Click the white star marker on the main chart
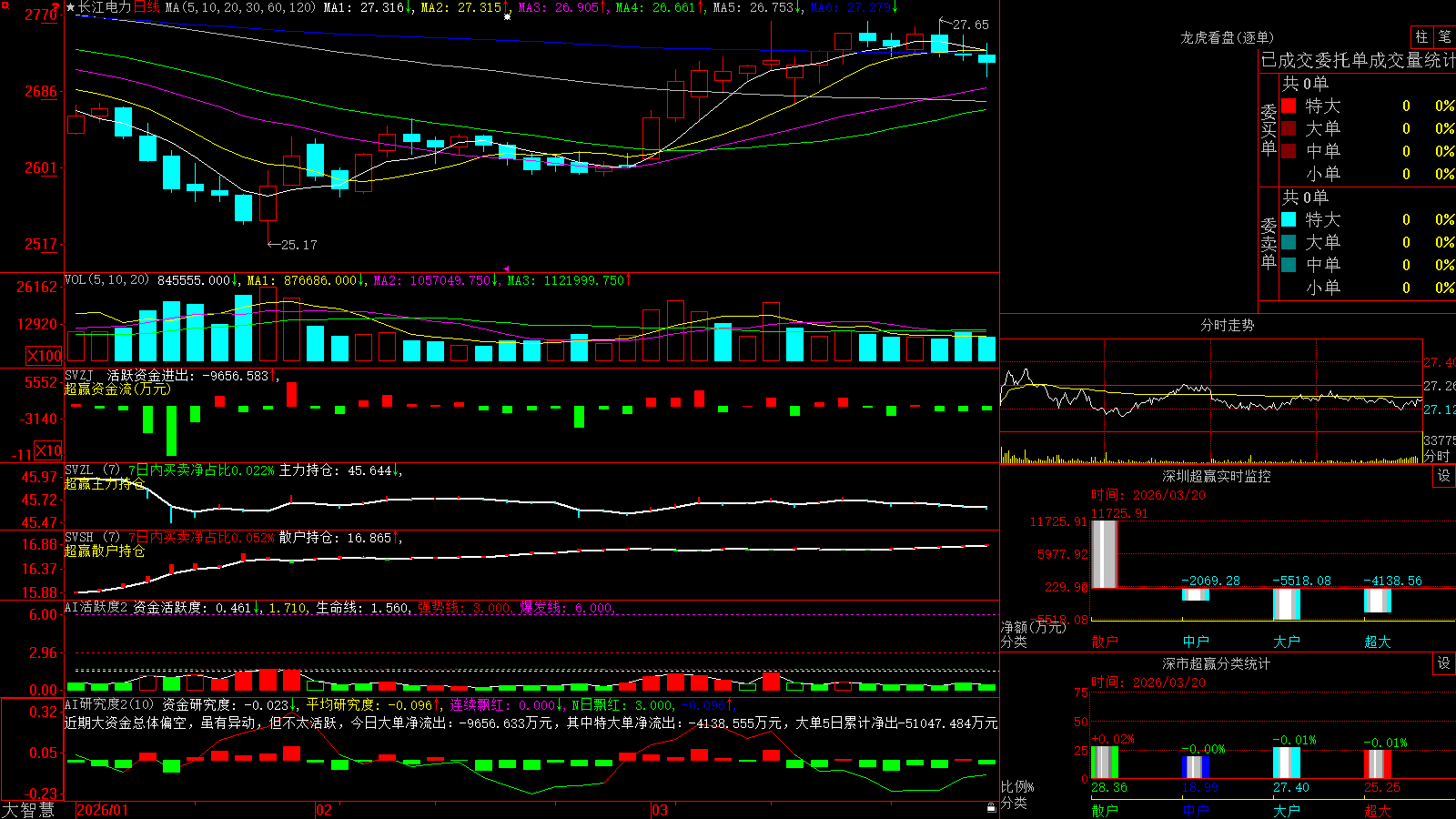The width and height of the screenshot is (1456, 819). point(507,16)
